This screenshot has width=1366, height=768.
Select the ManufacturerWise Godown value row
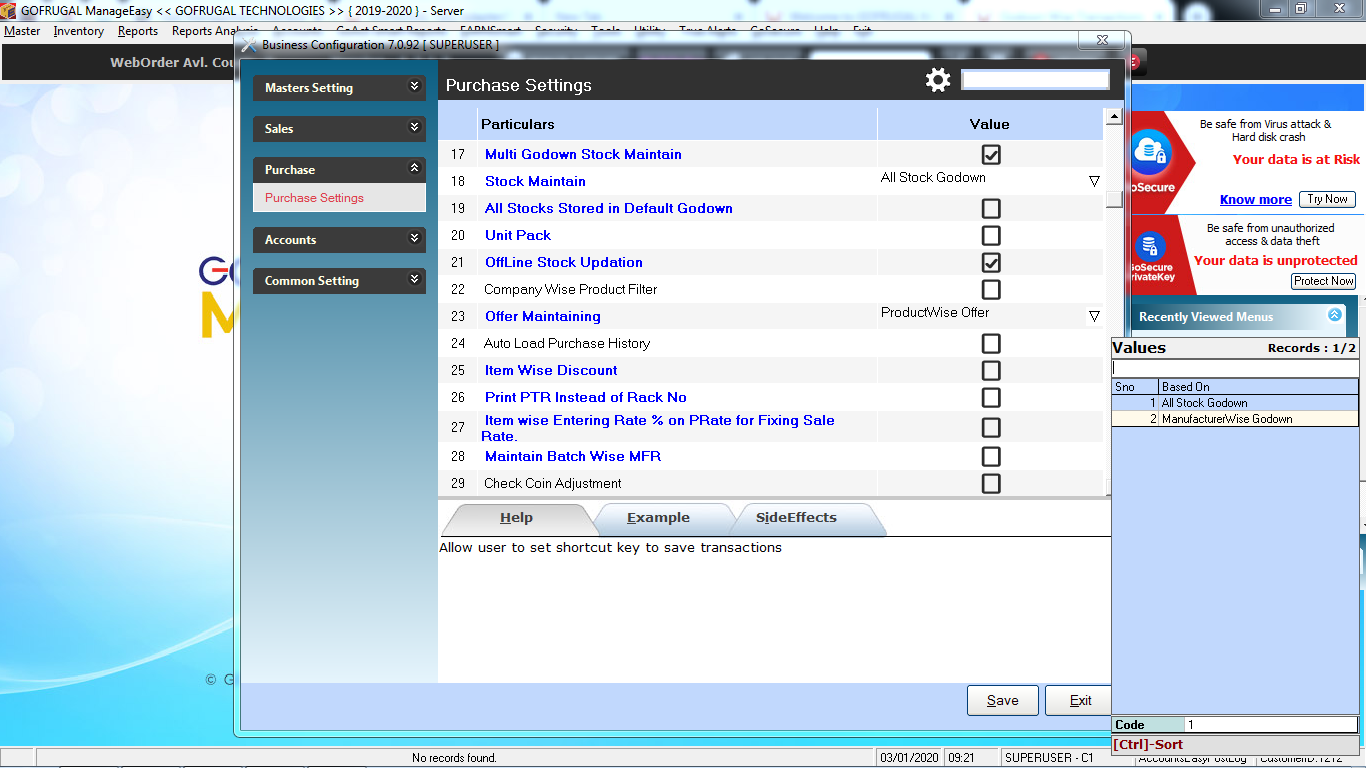[1235, 419]
